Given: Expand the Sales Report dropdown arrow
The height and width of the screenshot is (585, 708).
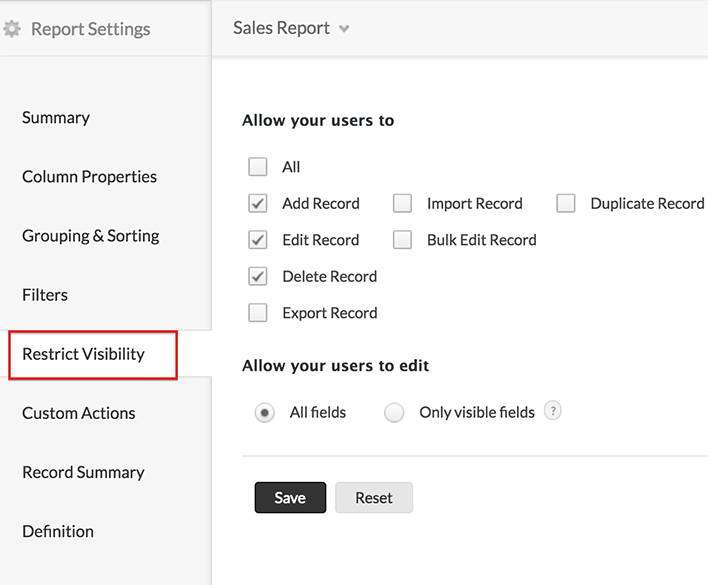Looking at the screenshot, I should pyautogui.click(x=344, y=29).
